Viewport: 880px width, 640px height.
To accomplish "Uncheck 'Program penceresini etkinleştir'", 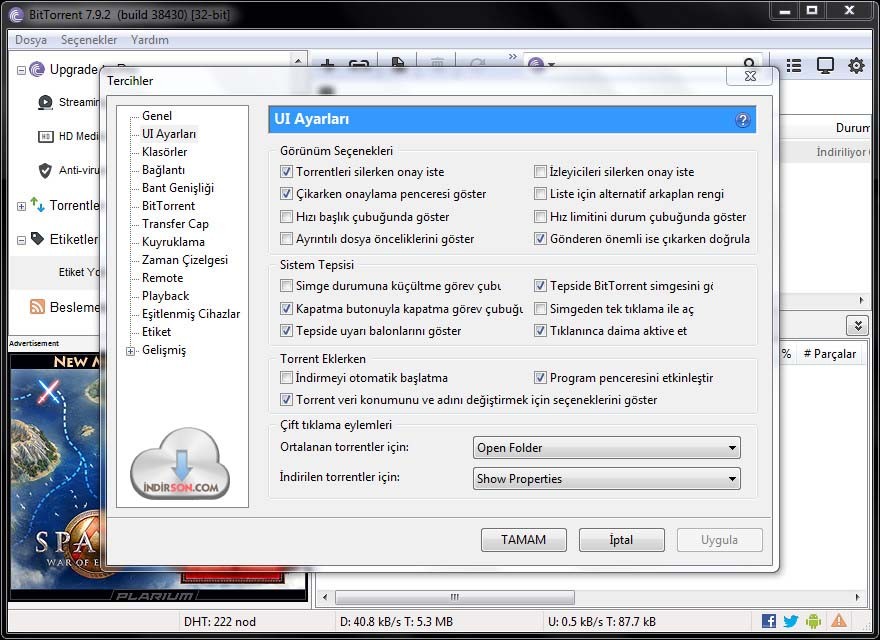I will (540, 377).
